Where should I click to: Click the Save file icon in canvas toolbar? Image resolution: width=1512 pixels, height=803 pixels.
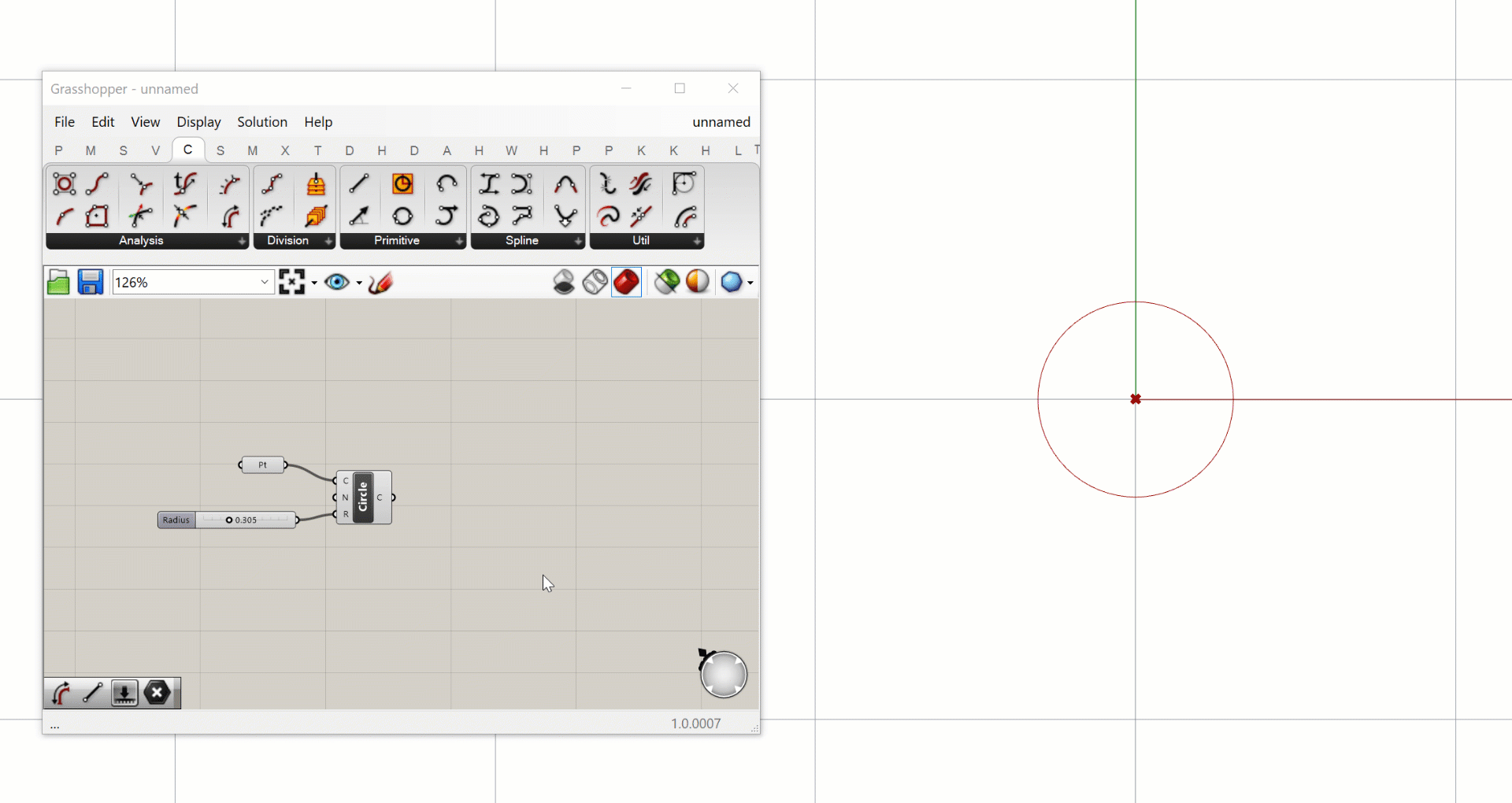91,282
